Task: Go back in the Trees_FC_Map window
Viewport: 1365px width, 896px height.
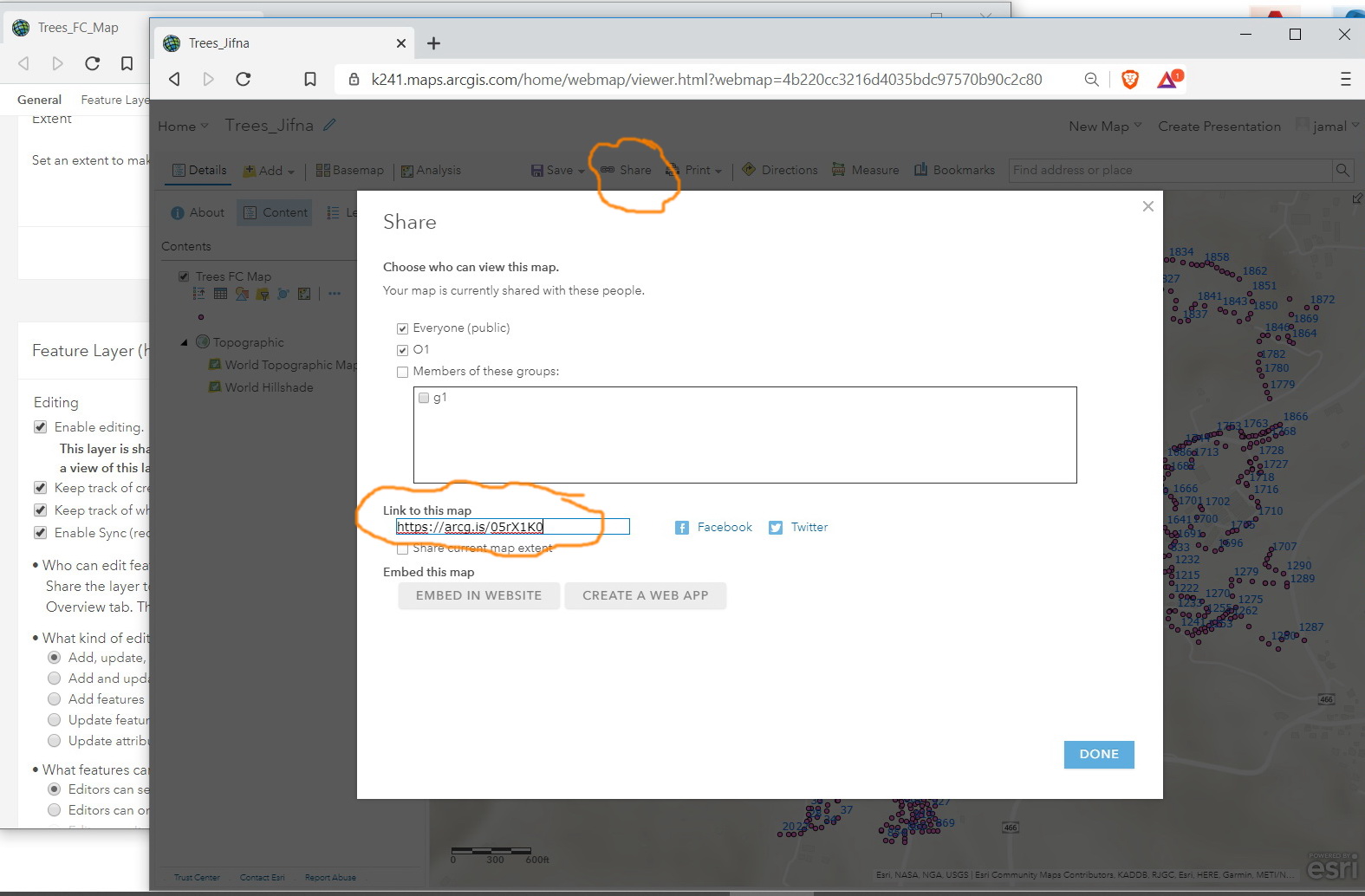Action: tap(23, 63)
